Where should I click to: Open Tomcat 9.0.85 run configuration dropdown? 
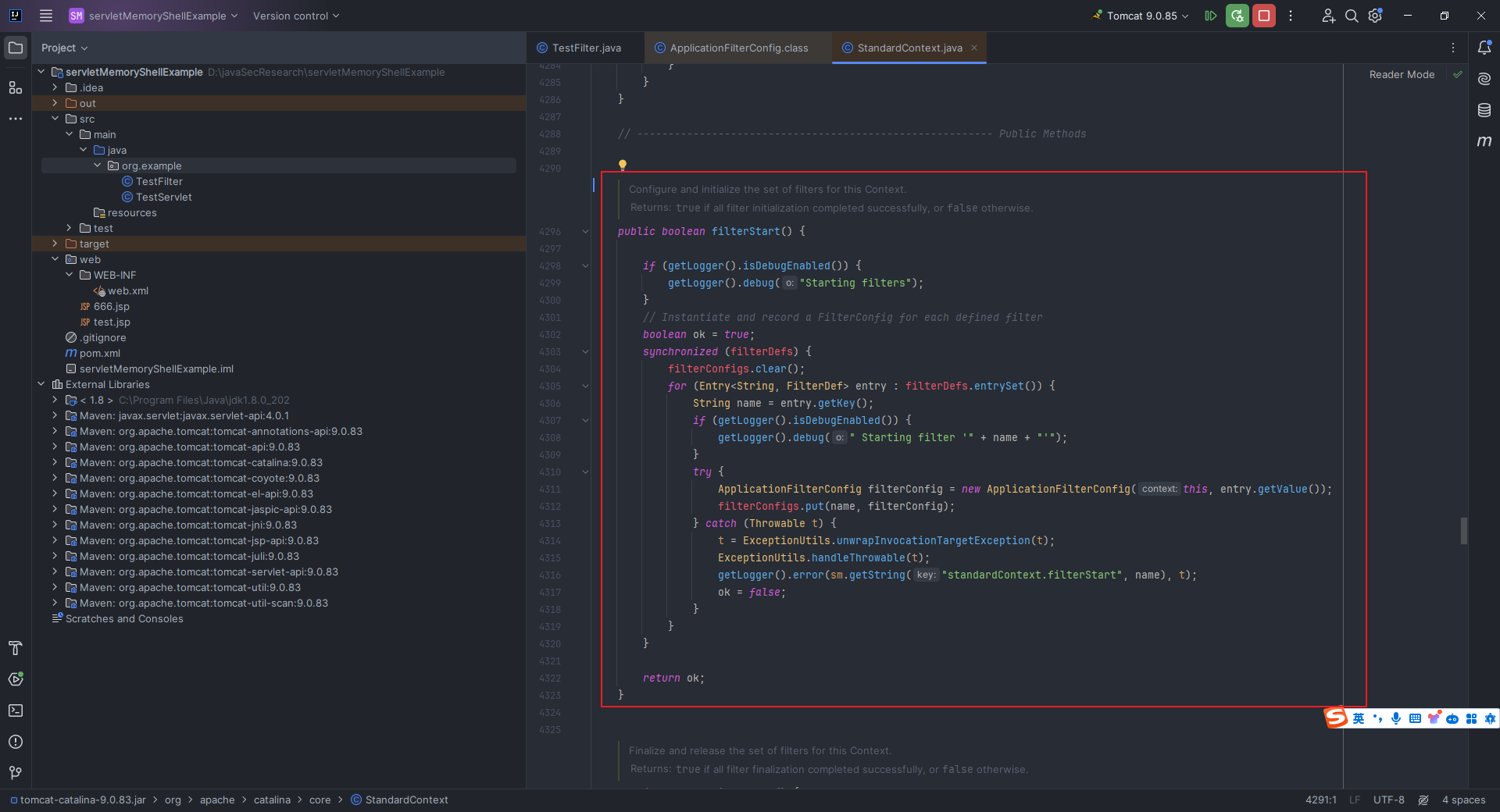[x=1141, y=16]
